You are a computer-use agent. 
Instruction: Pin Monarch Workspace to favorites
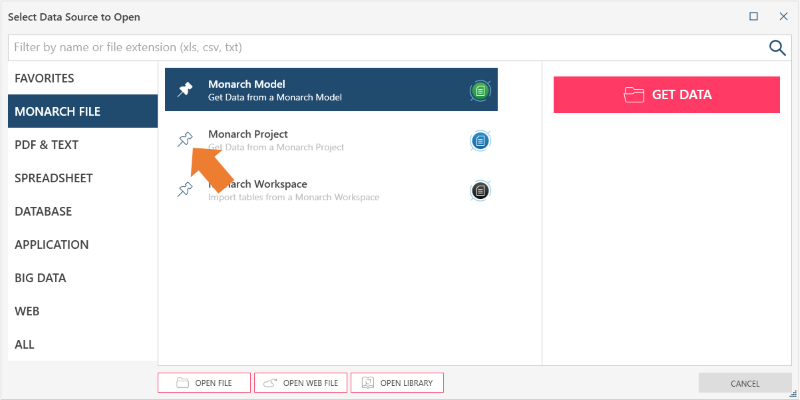coord(185,189)
